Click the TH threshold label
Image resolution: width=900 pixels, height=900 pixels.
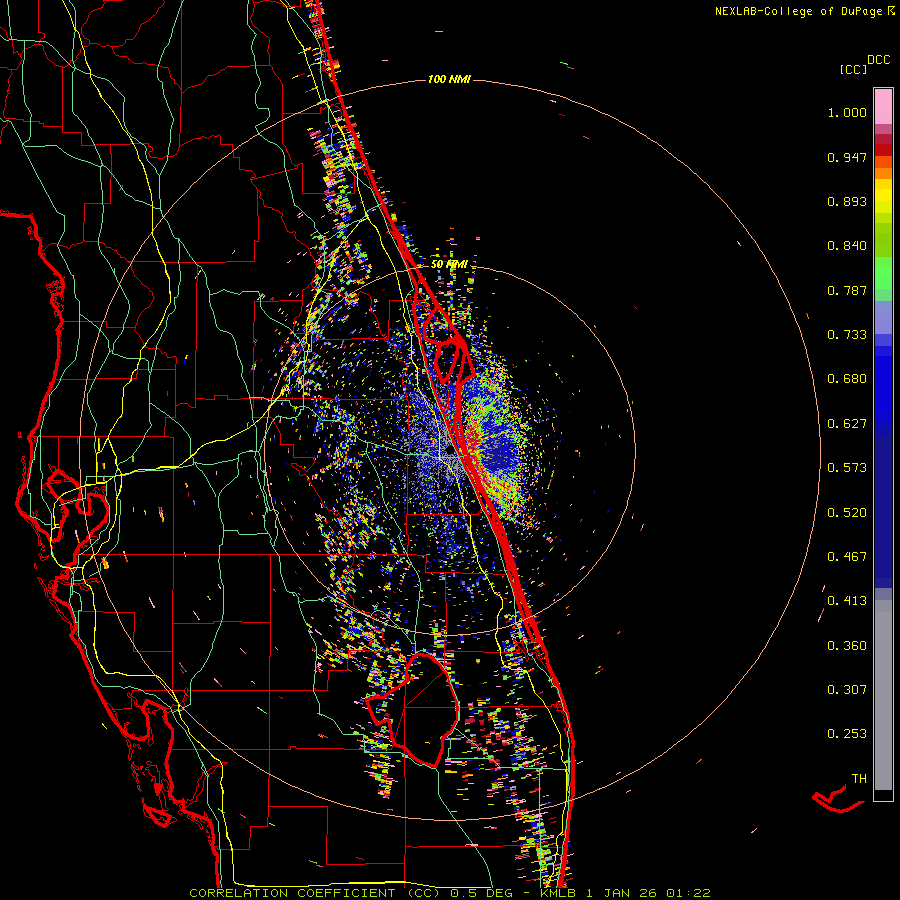(859, 779)
